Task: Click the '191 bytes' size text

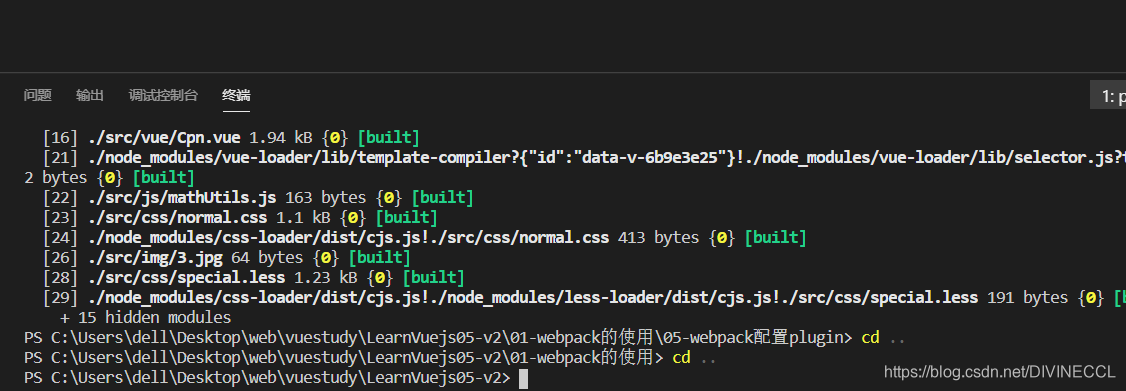Action: coord(1028,298)
